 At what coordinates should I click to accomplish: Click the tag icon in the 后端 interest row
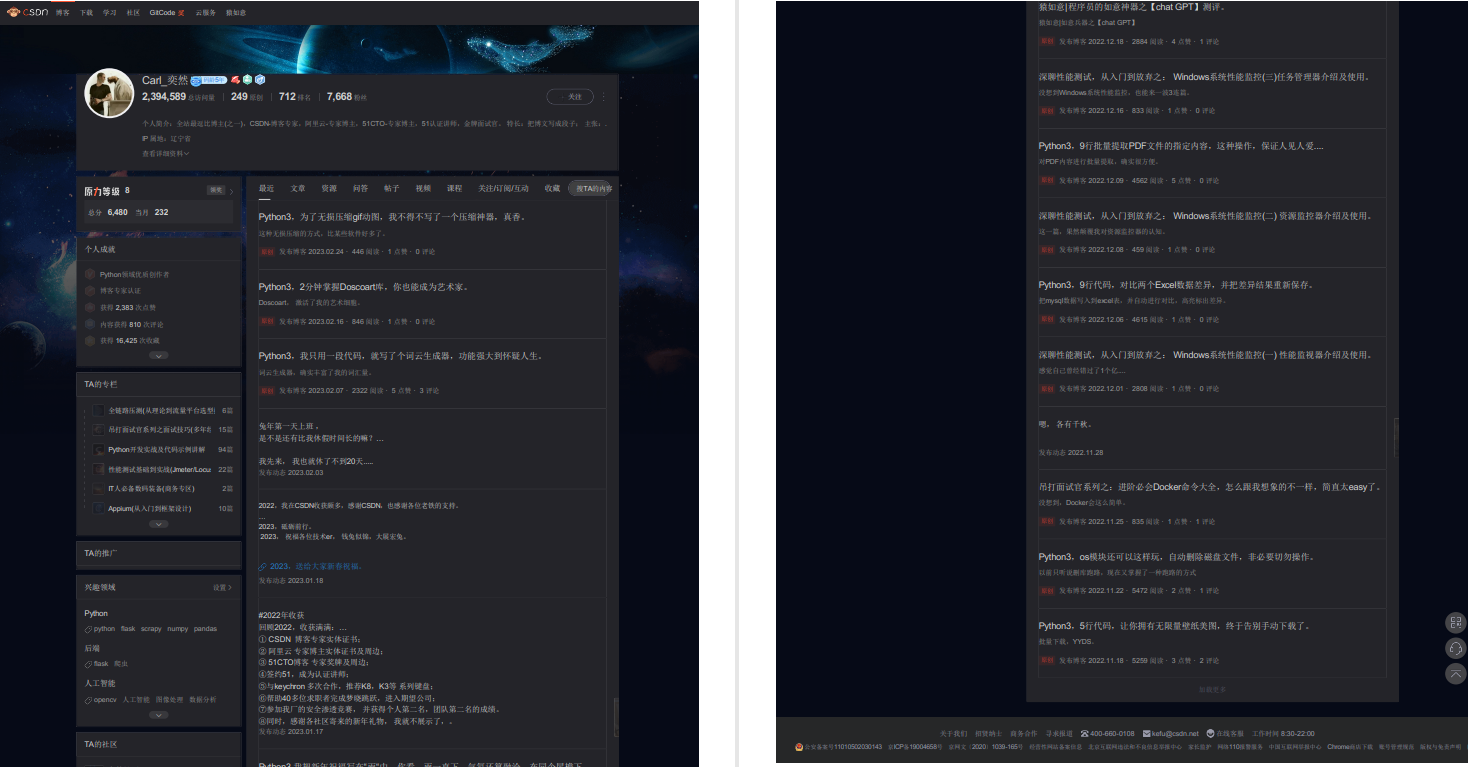[88, 664]
